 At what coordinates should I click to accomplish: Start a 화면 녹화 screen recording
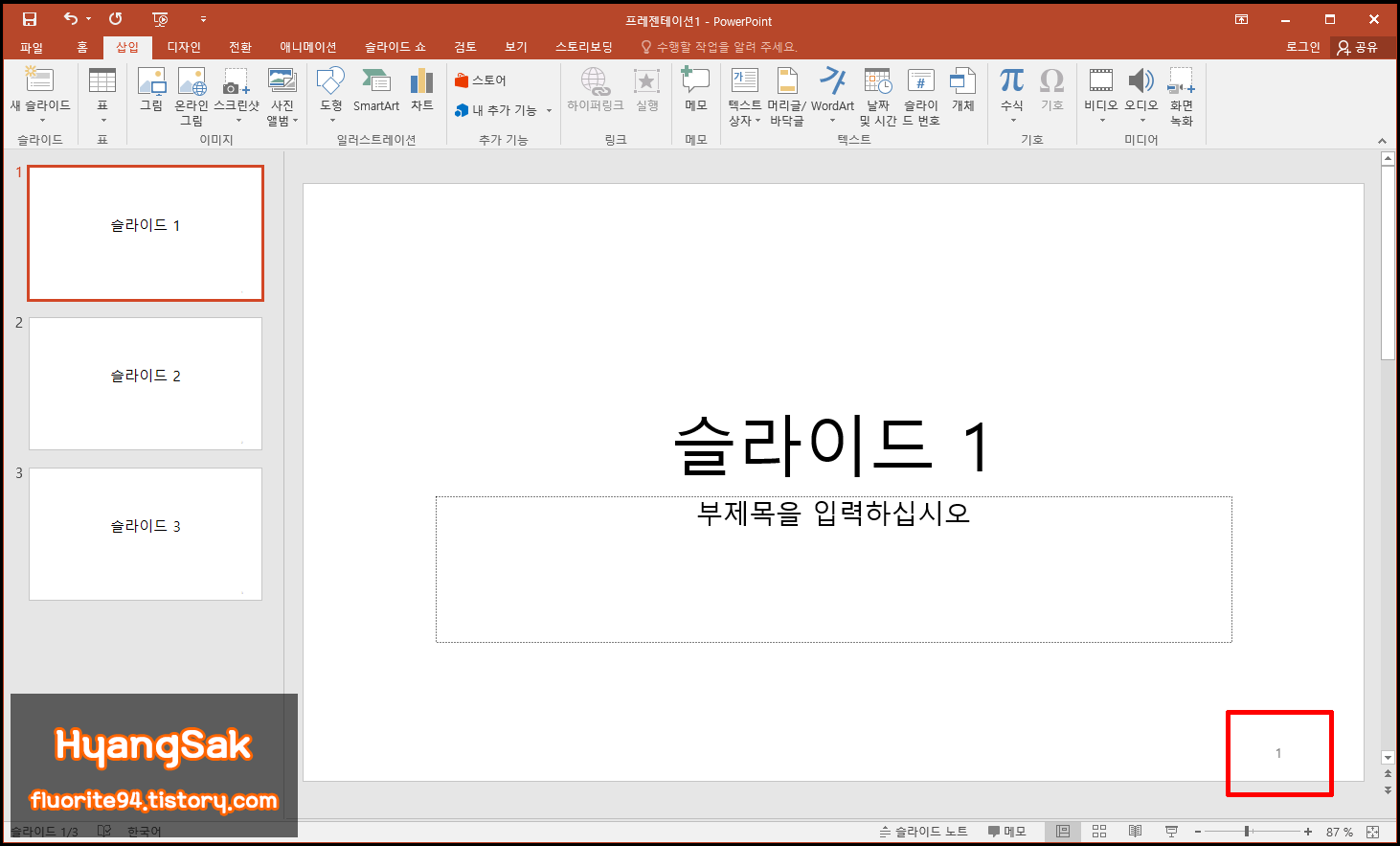pos(1182,97)
